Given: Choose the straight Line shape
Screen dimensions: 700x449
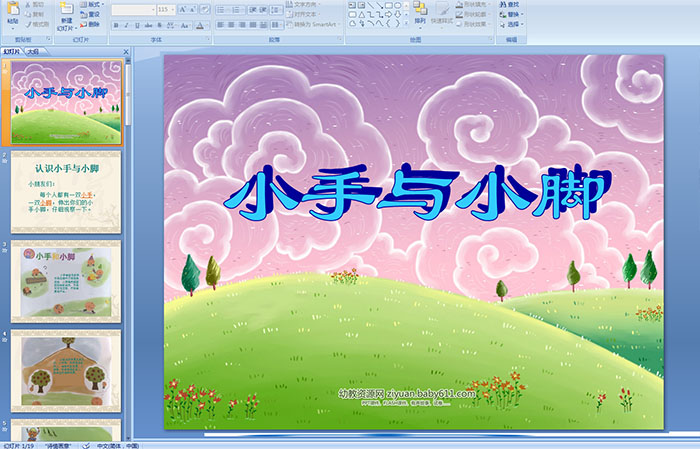Looking at the screenshot, I should [x=371, y=5].
